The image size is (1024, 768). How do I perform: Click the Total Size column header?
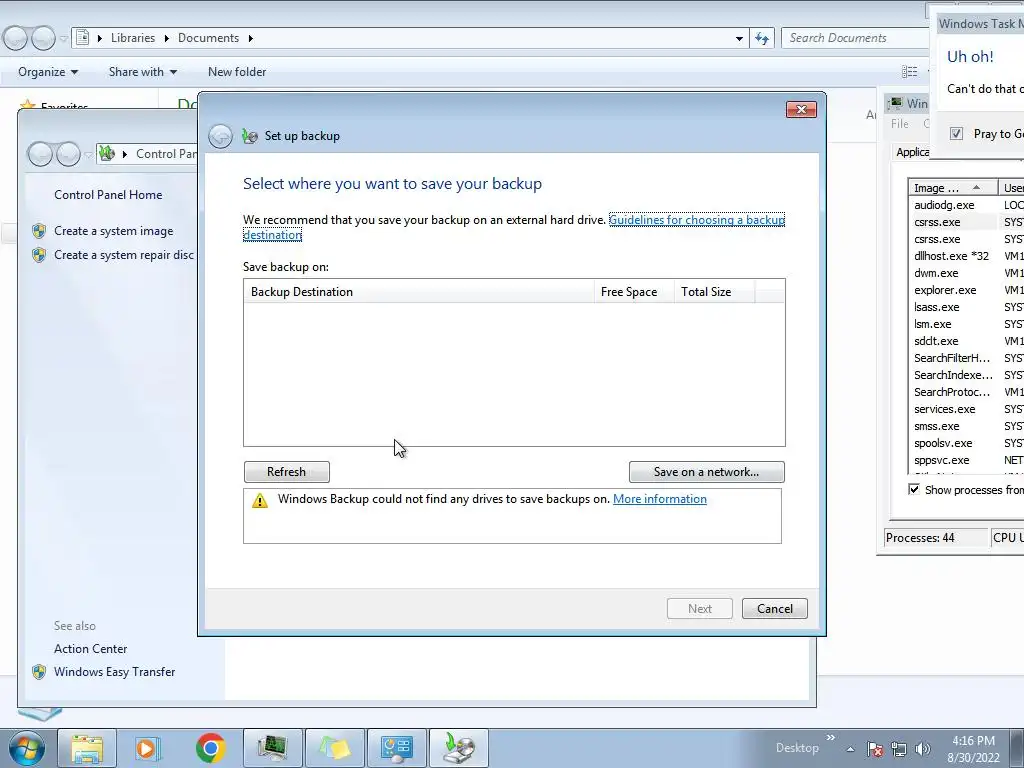click(x=714, y=292)
